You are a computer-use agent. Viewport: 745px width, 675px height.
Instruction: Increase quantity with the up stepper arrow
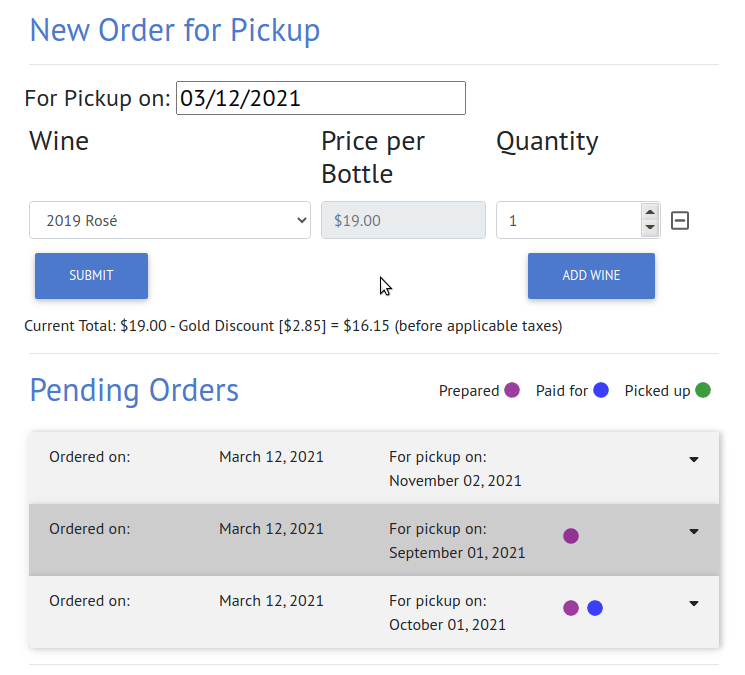point(649,212)
